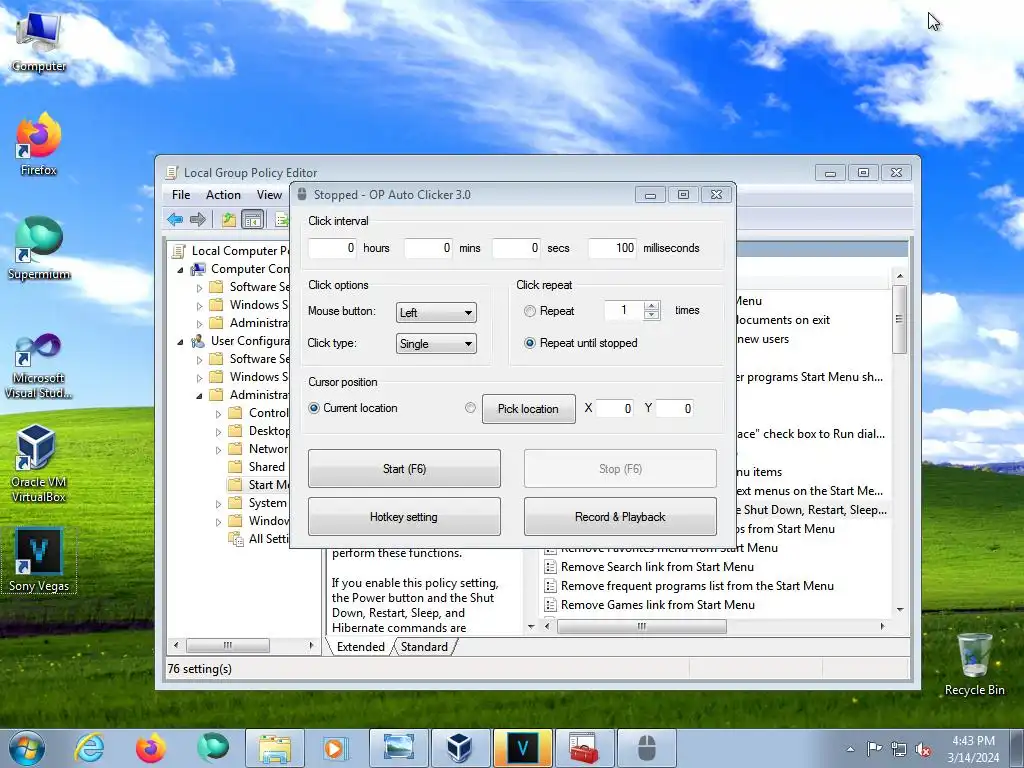The height and width of the screenshot is (768, 1024).
Task: Open the Click type dropdown
Action: pyautogui.click(x=436, y=344)
